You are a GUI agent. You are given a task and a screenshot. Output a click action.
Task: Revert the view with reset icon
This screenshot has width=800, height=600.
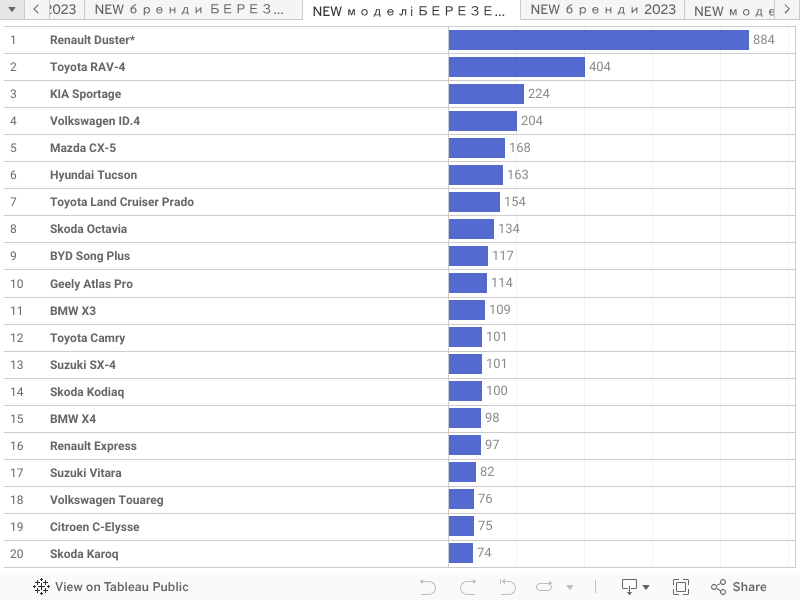508,587
